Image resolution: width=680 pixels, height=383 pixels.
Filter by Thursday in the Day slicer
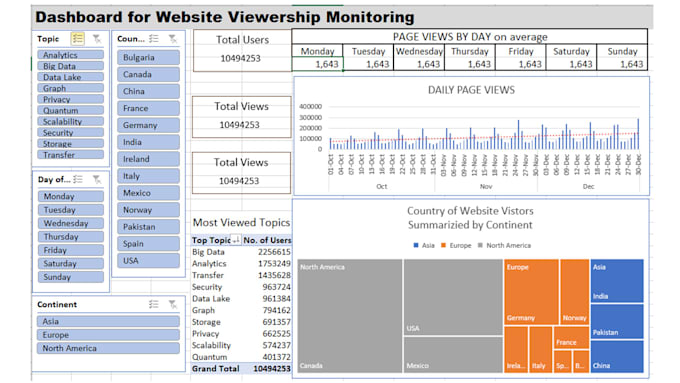(71, 236)
